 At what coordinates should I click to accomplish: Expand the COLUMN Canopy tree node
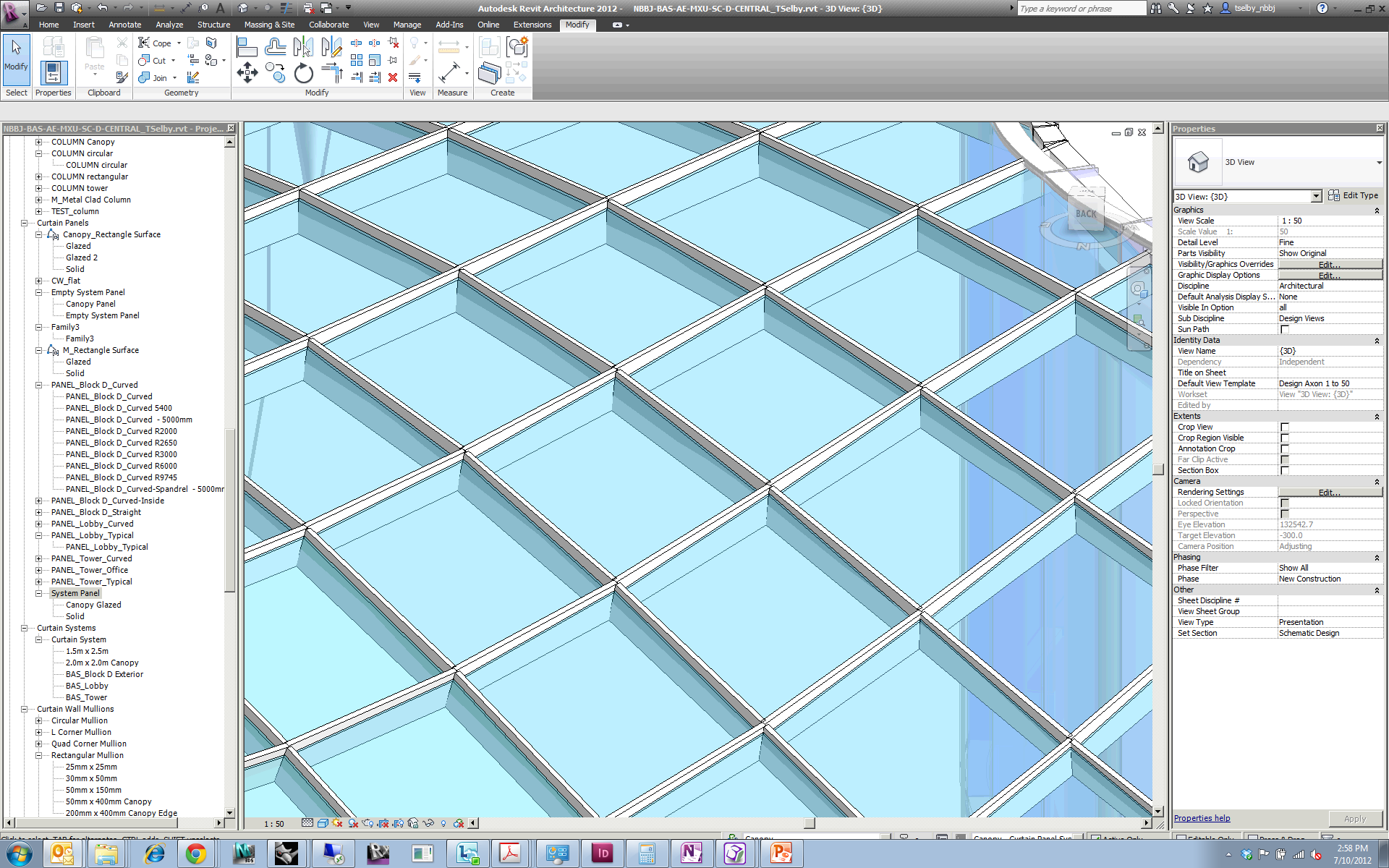39,142
